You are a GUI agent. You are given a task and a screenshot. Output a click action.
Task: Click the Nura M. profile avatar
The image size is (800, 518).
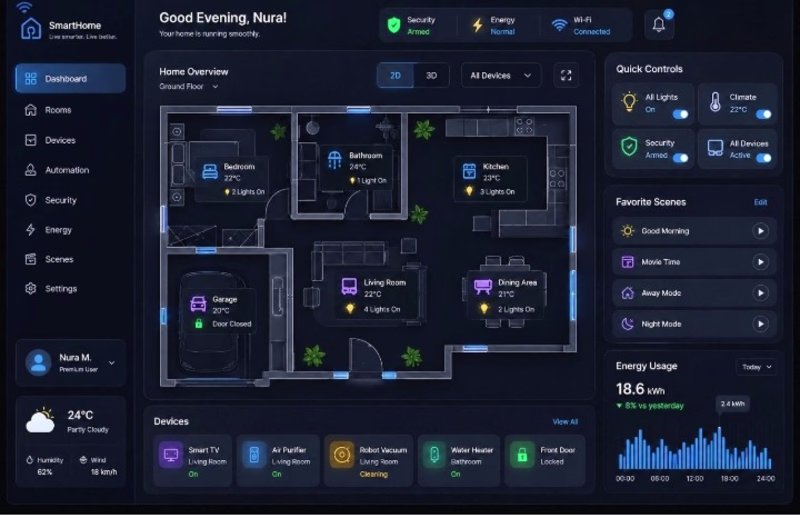[38, 363]
